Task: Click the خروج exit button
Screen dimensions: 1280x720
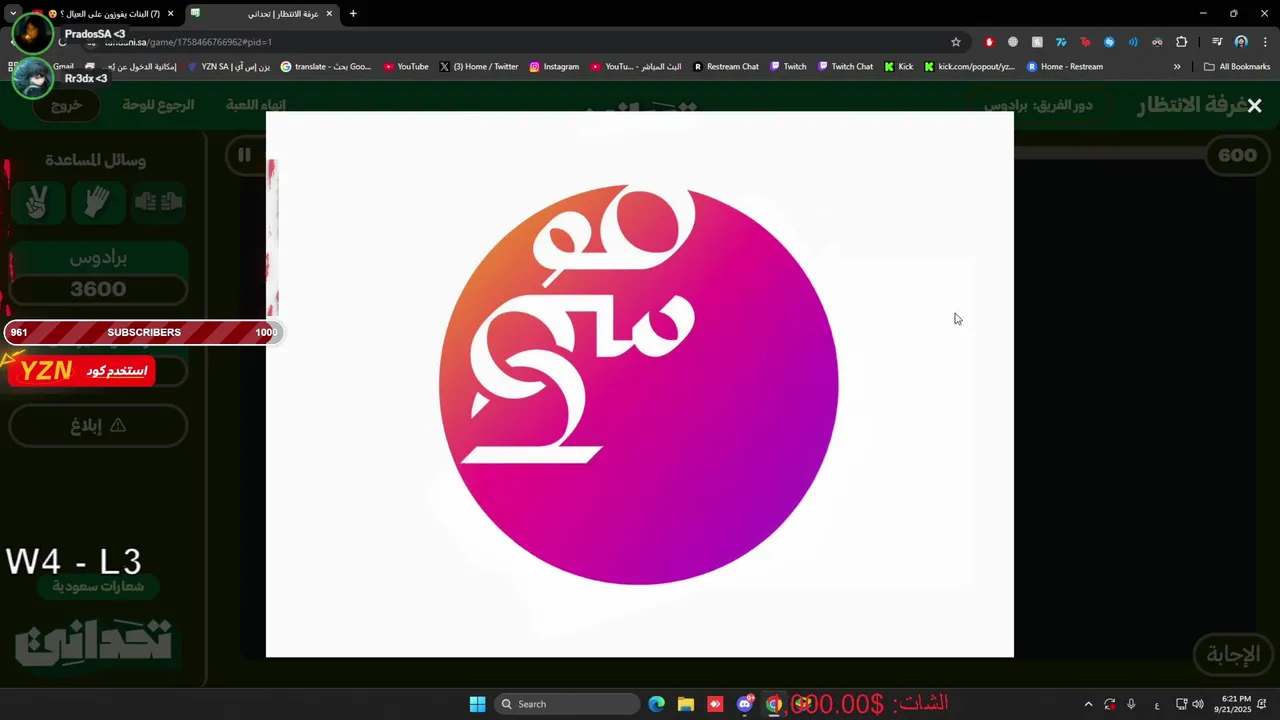Action: 66,105
